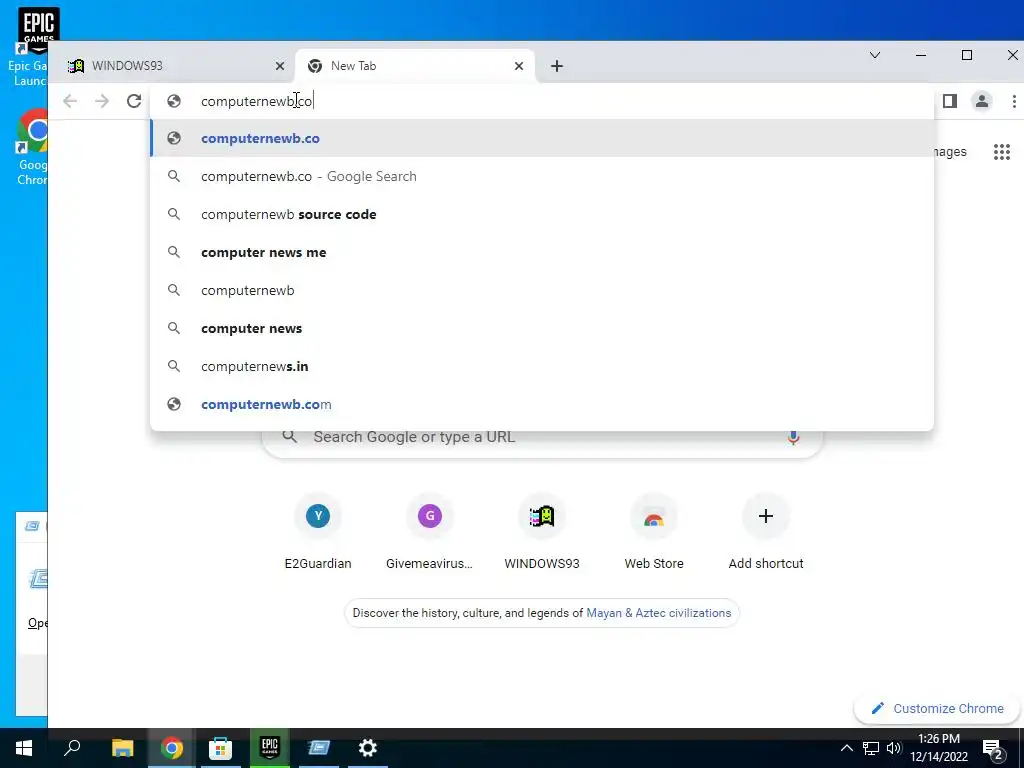Select the computernewb.co URL suggestion

tap(542, 138)
